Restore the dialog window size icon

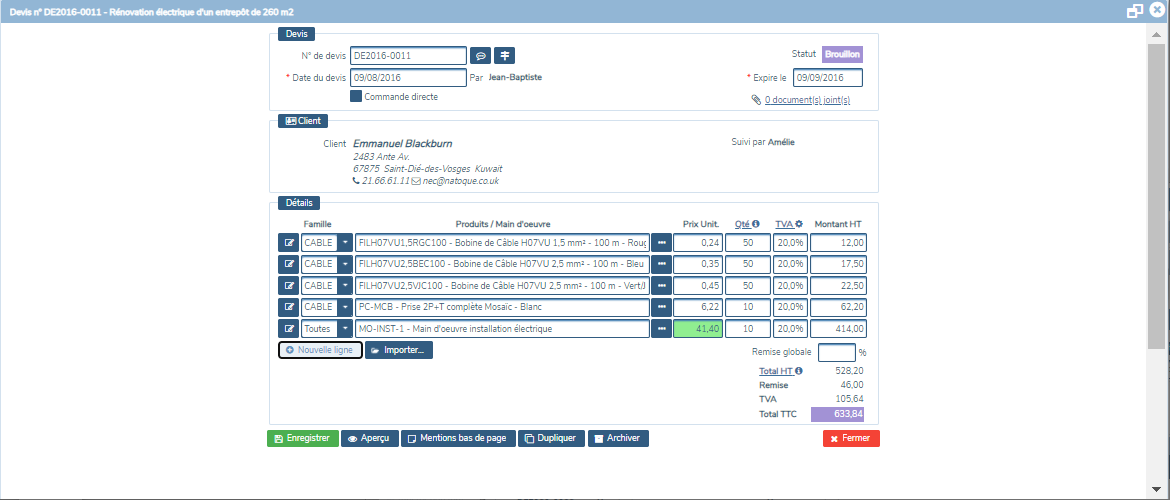pyautogui.click(x=1134, y=11)
